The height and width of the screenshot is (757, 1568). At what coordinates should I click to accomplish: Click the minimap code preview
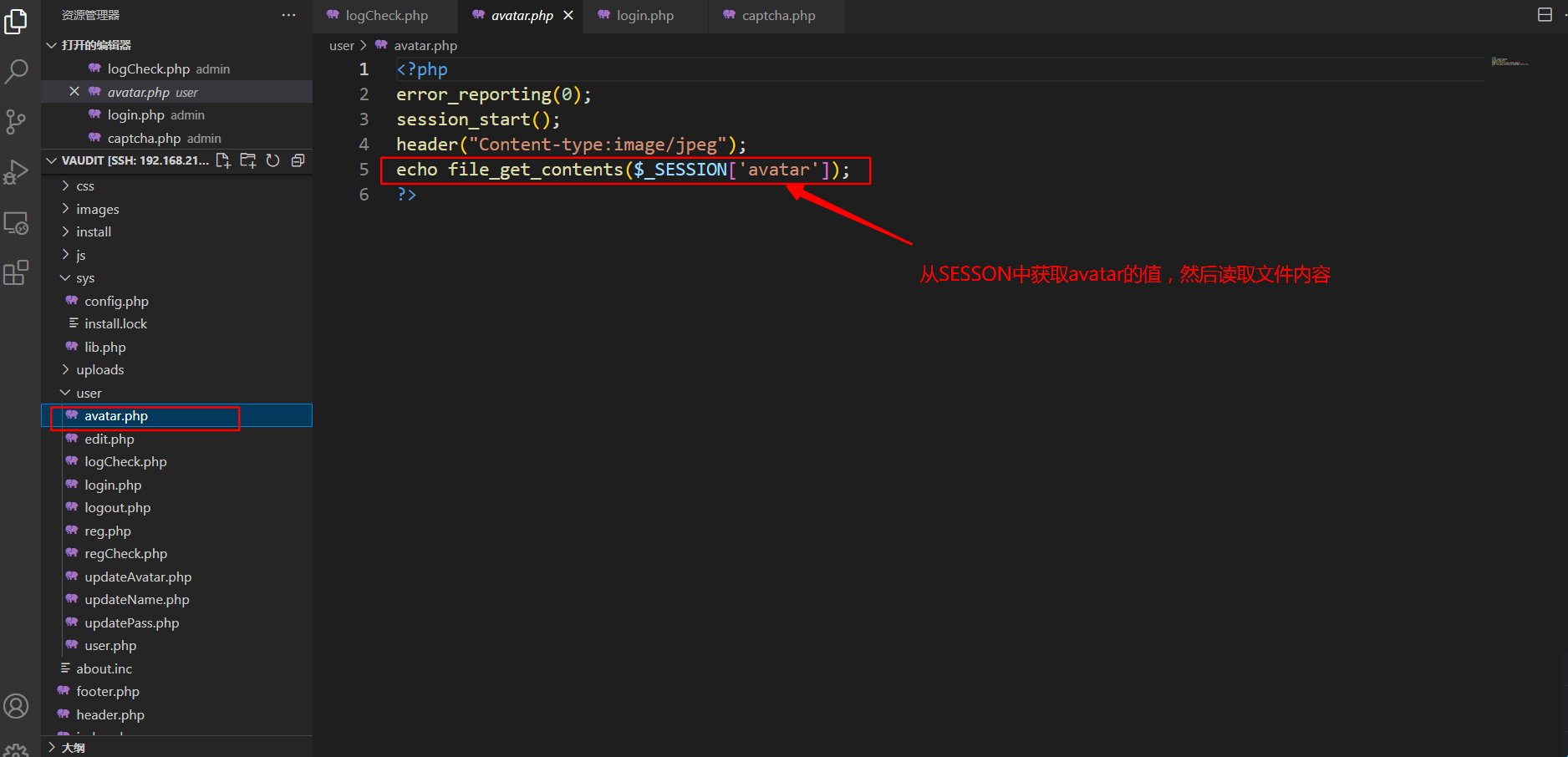[x=1509, y=62]
